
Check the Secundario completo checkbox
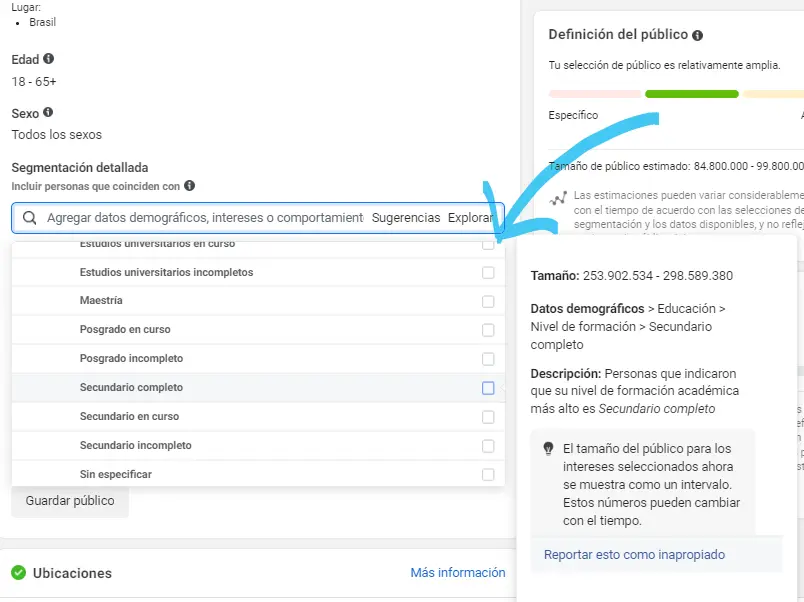[x=488, y=388]
